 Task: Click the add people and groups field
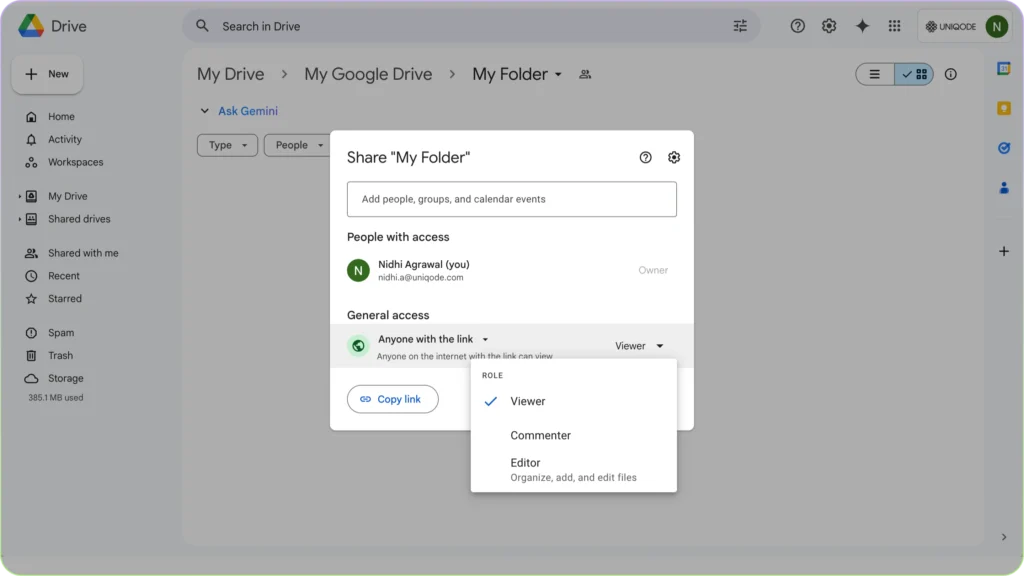511,199
